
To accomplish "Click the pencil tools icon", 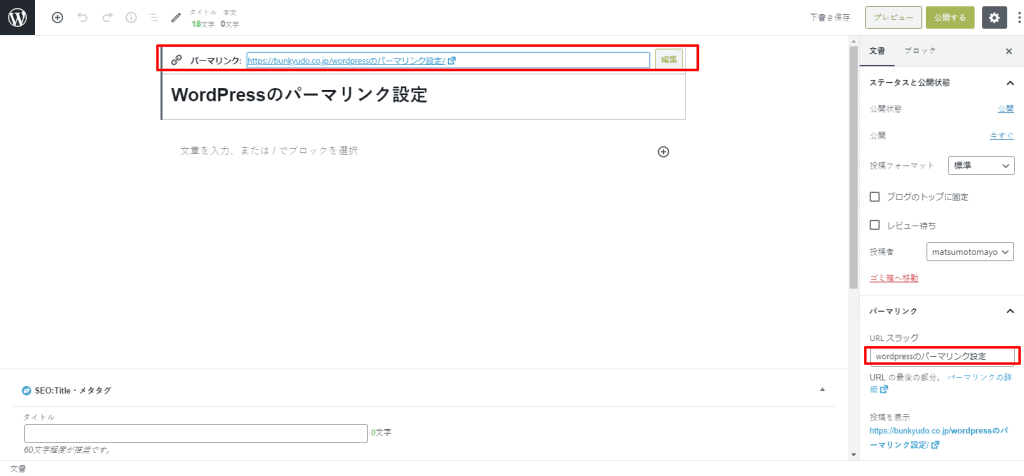I will (177, 17).
